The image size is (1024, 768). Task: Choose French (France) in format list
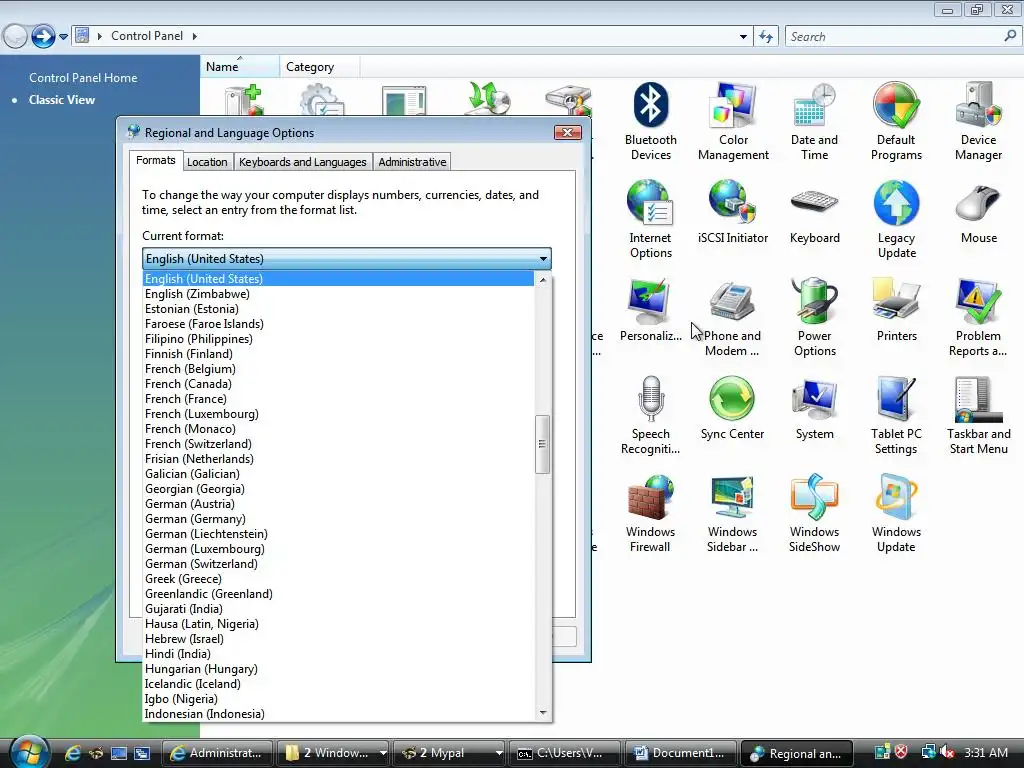339,399
